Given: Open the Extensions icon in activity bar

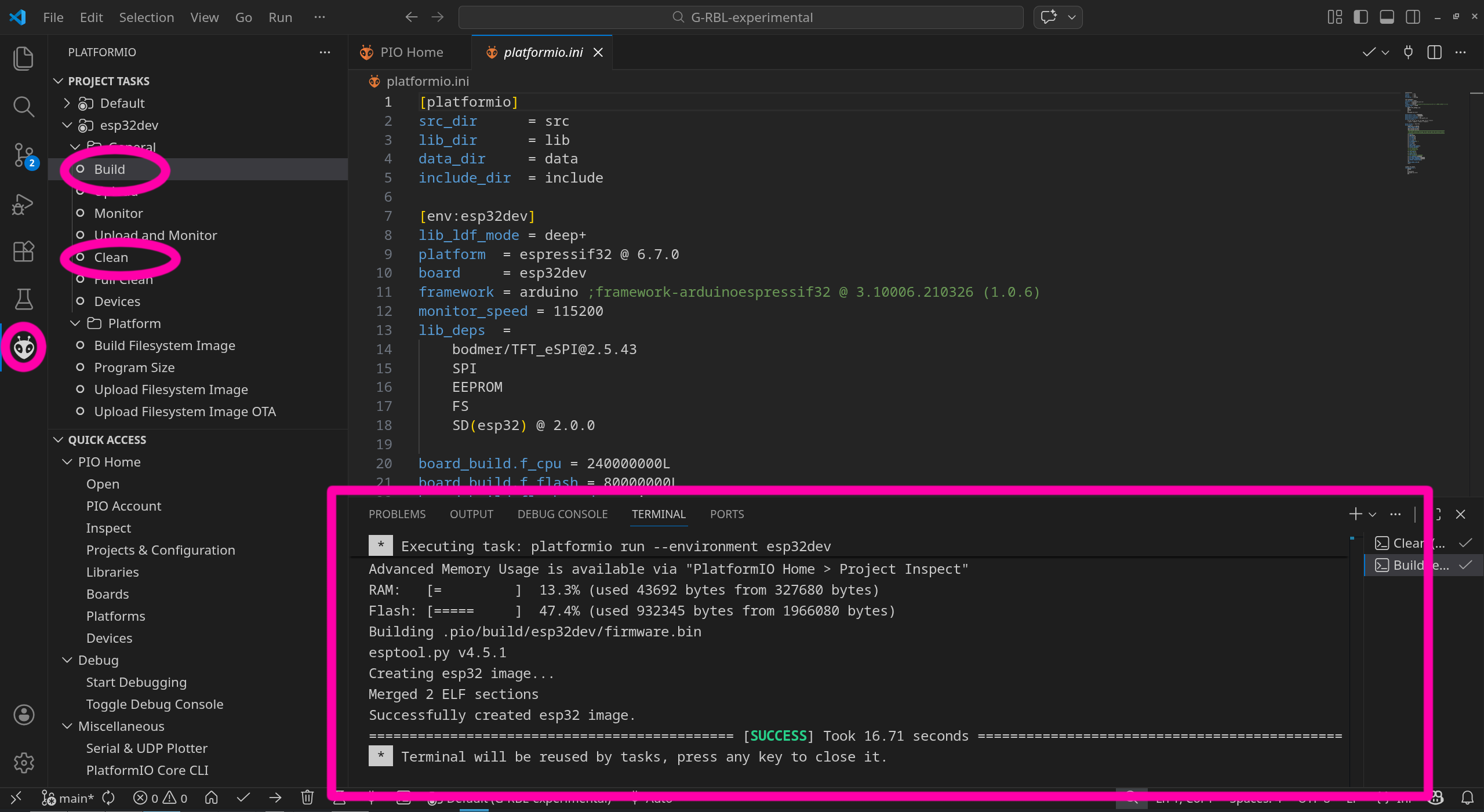Looking at the screenshot, I should point(24,252).
